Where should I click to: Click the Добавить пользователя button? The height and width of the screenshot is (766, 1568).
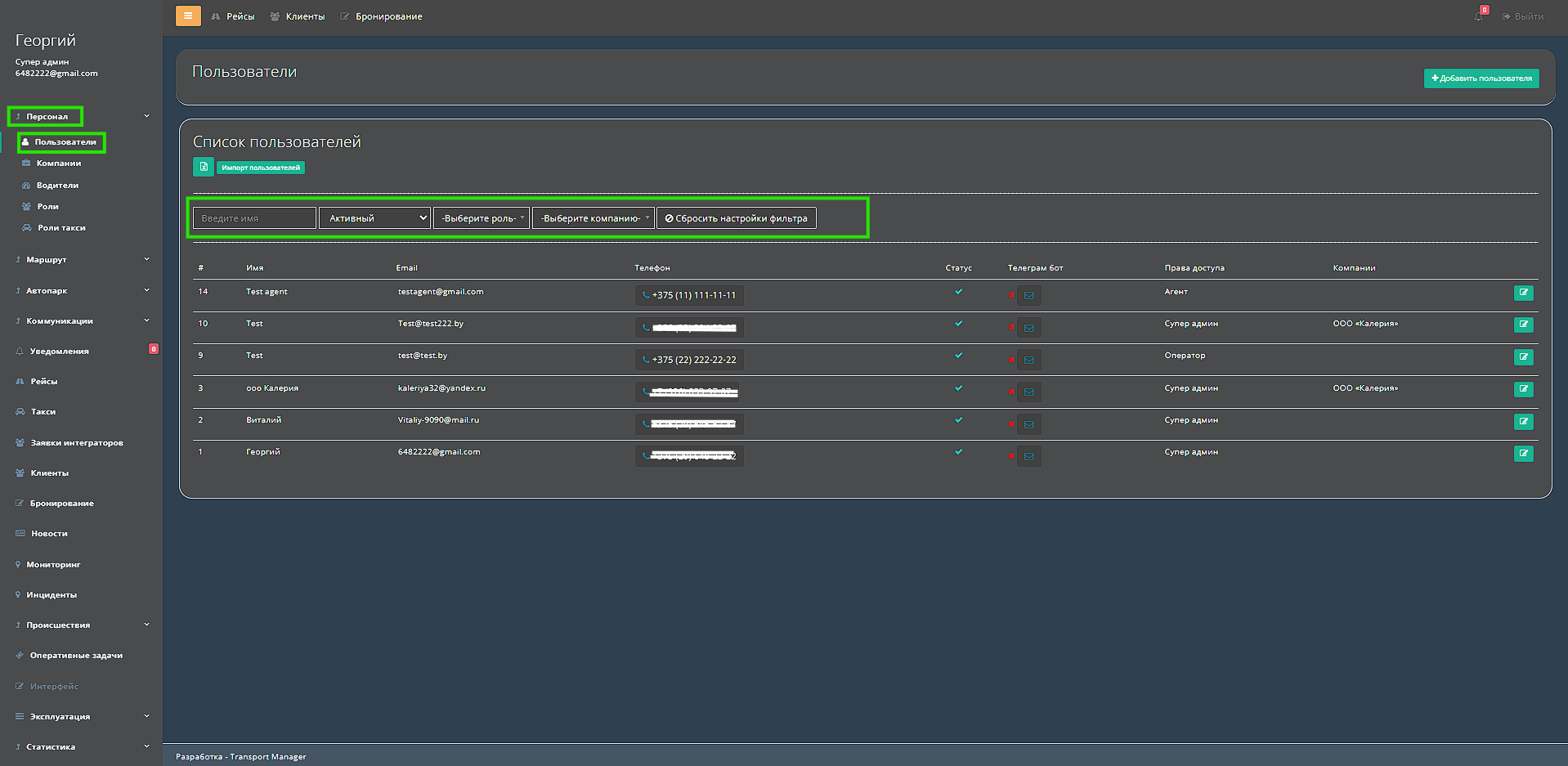(1481, 78)
